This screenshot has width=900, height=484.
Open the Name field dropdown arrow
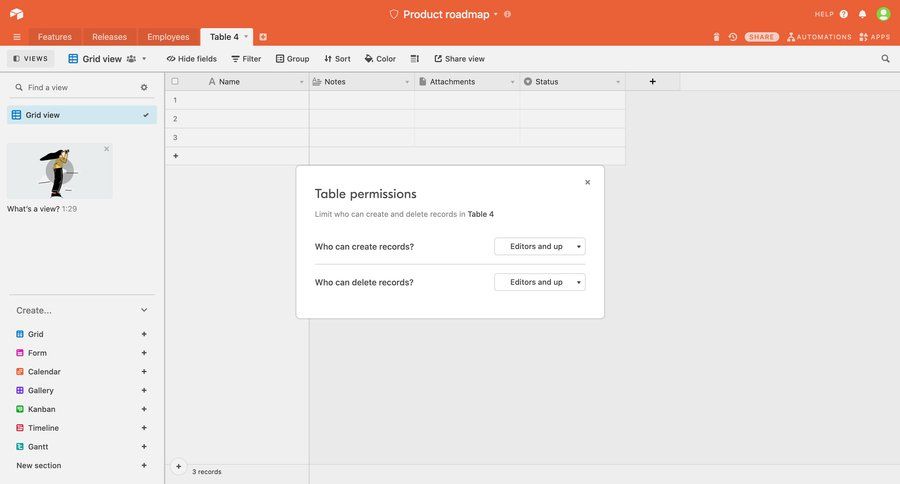301,82
